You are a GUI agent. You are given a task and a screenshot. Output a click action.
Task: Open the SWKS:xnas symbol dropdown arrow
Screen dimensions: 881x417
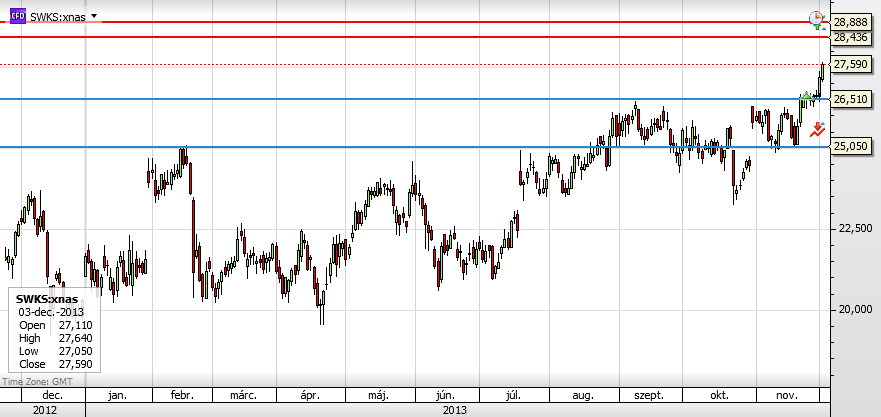94,16
